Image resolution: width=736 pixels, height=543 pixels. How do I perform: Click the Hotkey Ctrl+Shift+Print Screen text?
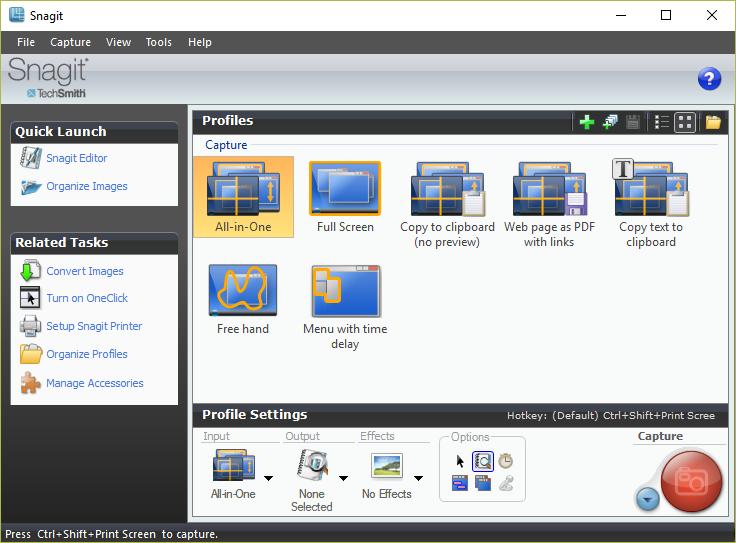[x=611, y=415]
